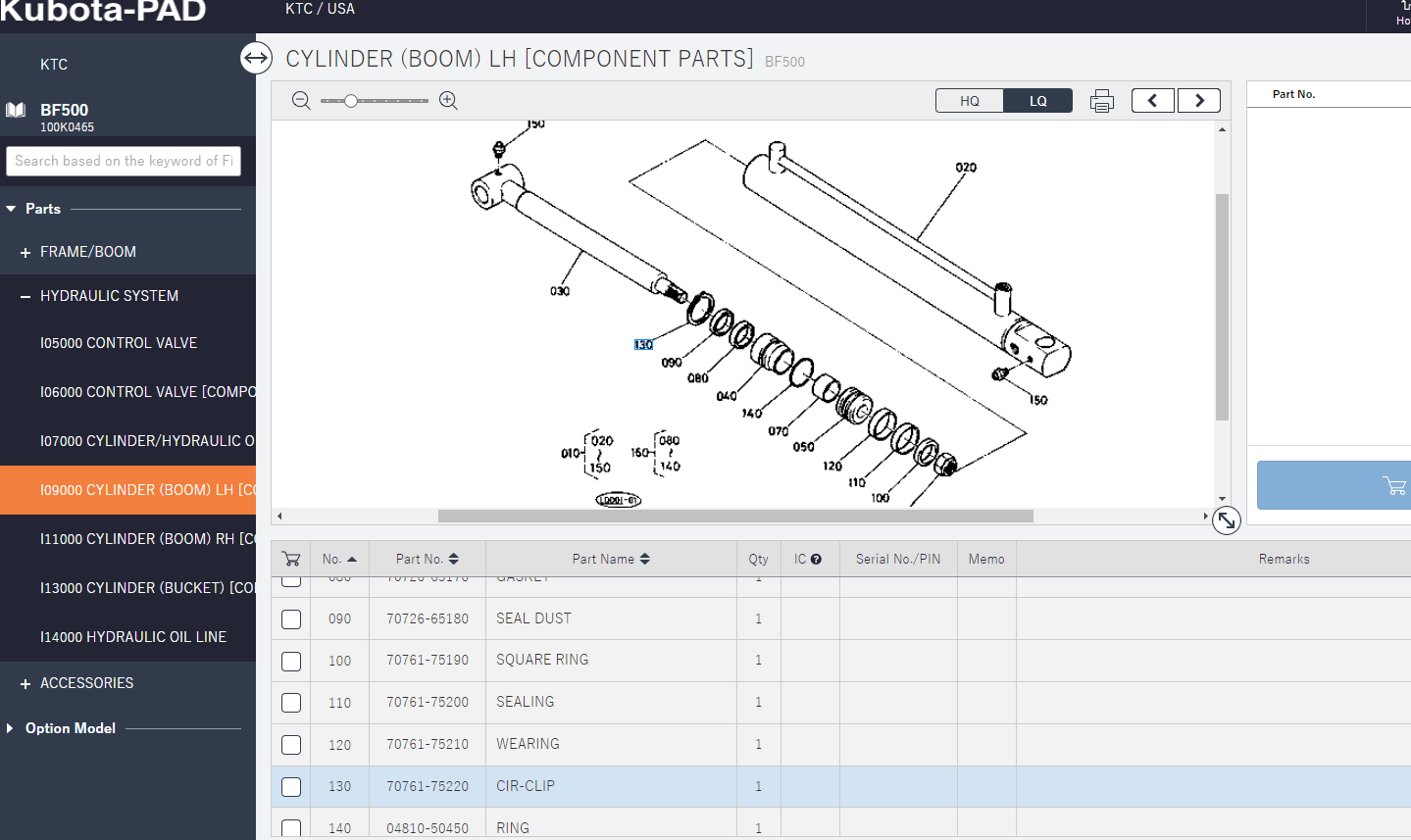The height and width of the screenshot is (840, 1411).
Task: Click the diagram horizontal scrollbar
Action: [x=735, y=516]
